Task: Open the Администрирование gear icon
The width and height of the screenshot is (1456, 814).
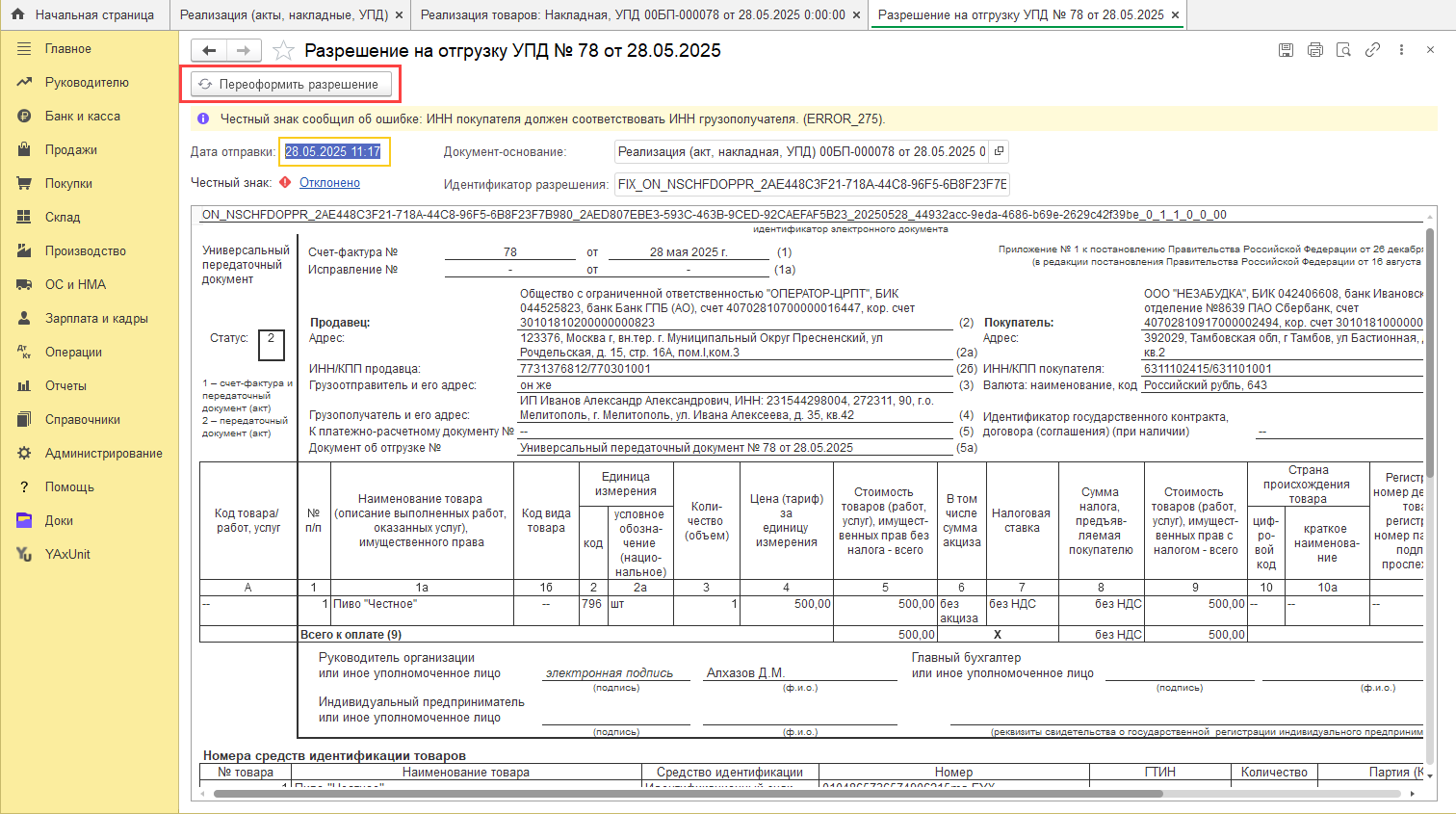Action: [24, 453]
